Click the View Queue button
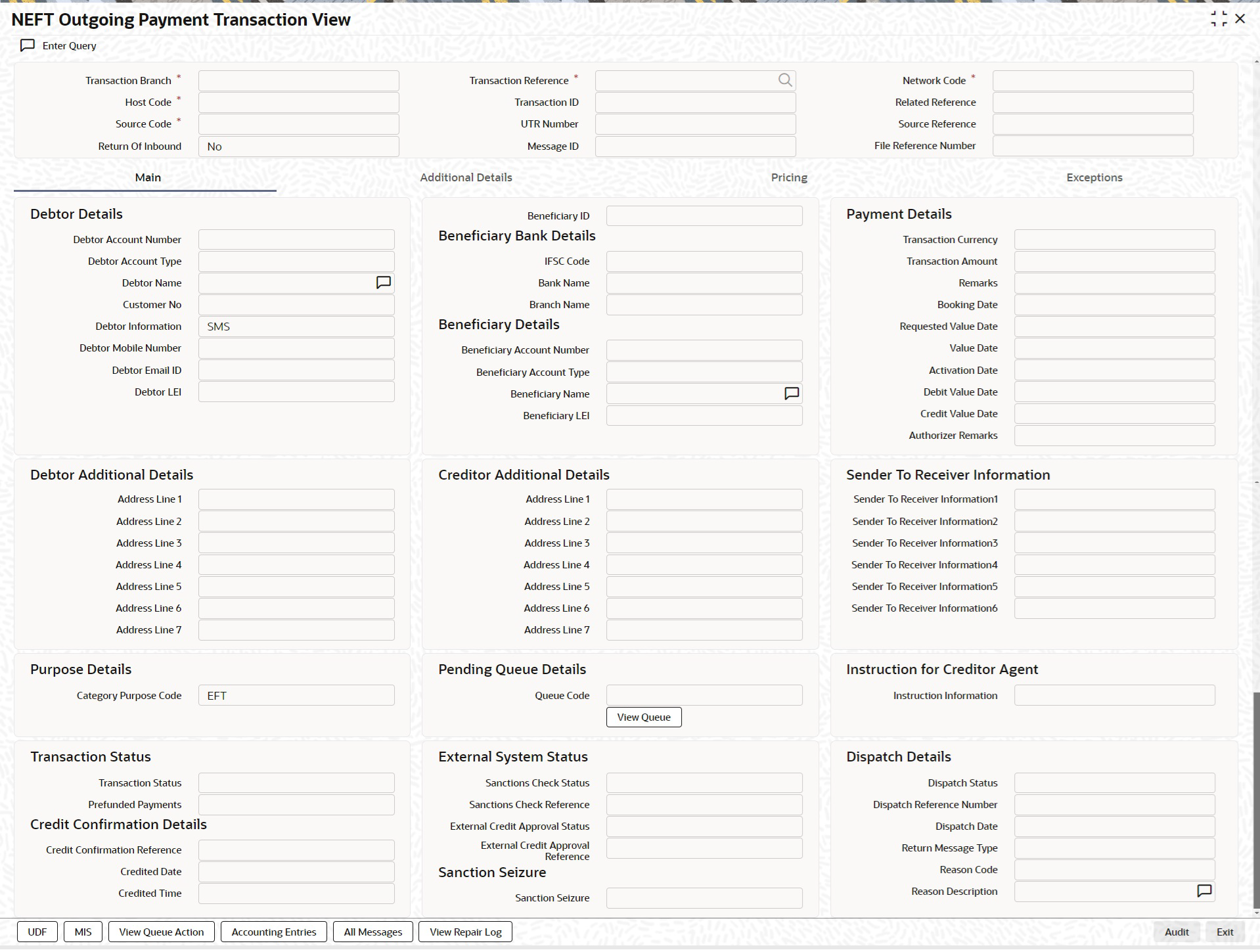The image size is (1260, 952). (644, 717)
